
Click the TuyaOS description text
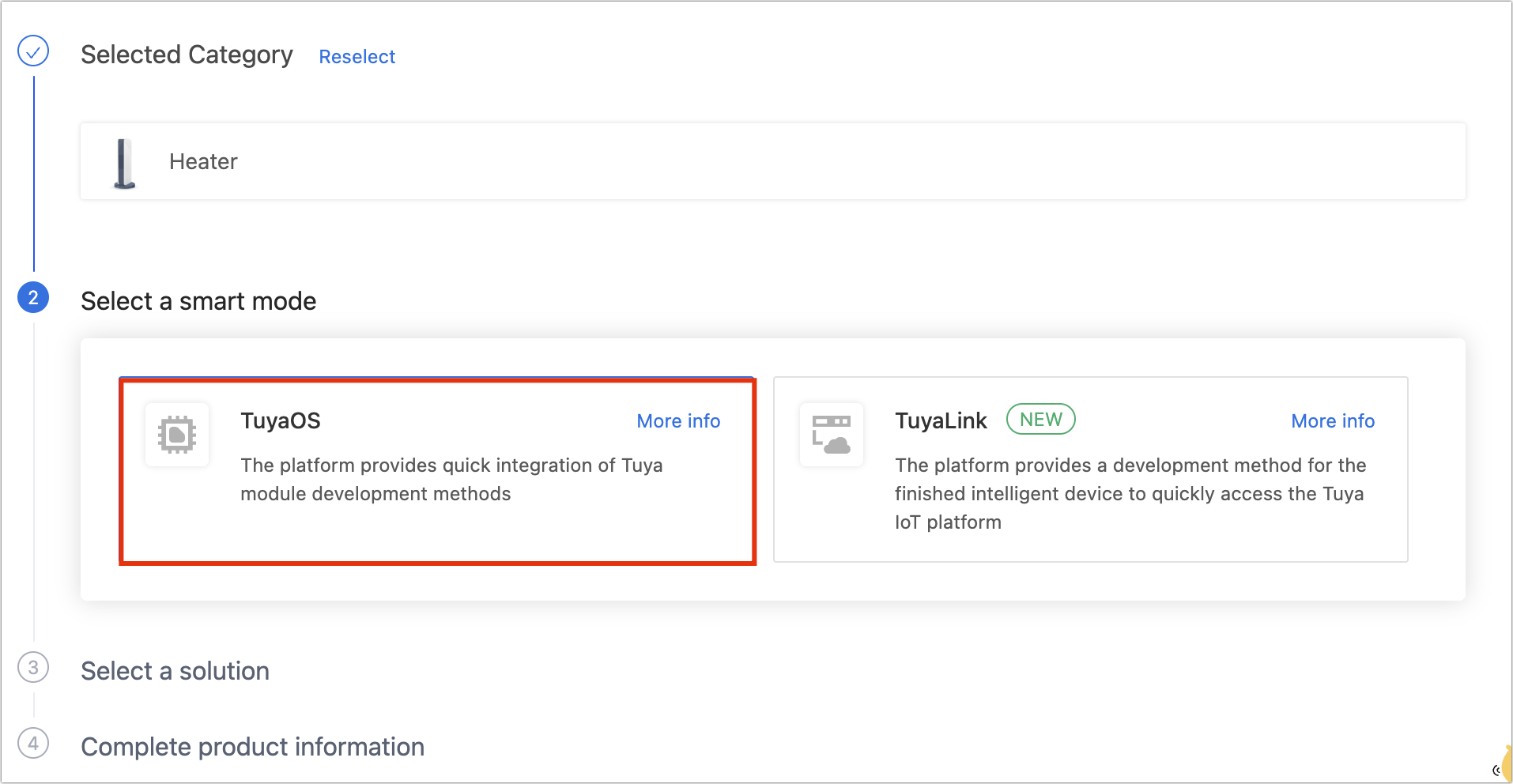point(451,480)
